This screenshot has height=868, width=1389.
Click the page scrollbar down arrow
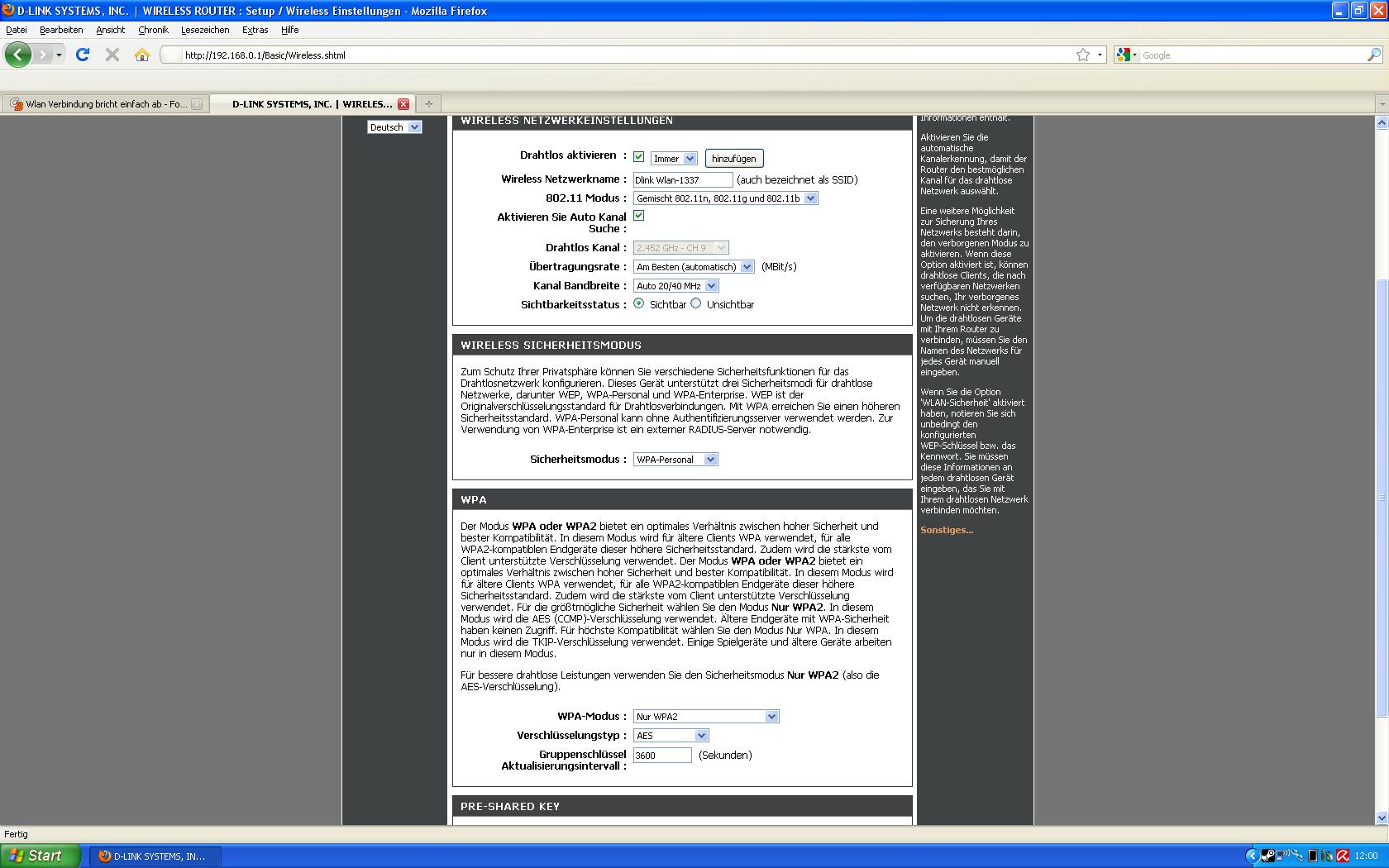coord(1382,818)
